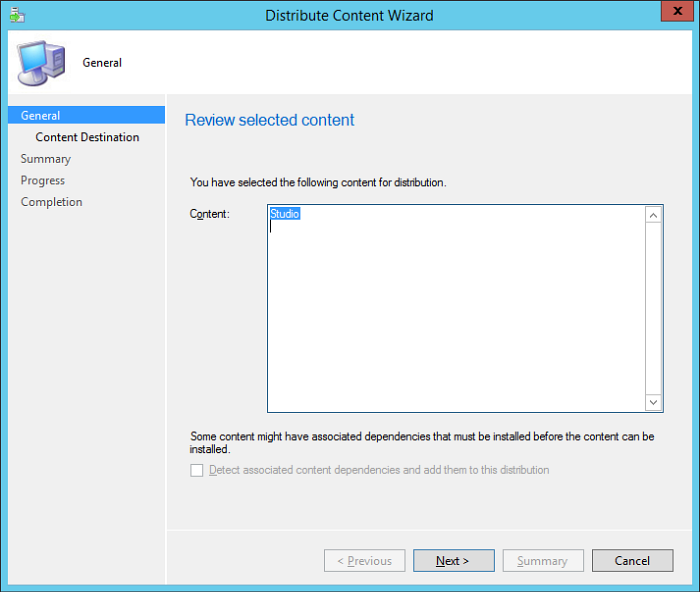Screen dimensions: 700x592
Task: Select the Progress step in the sidebar
Action: (x=43, y=181)
